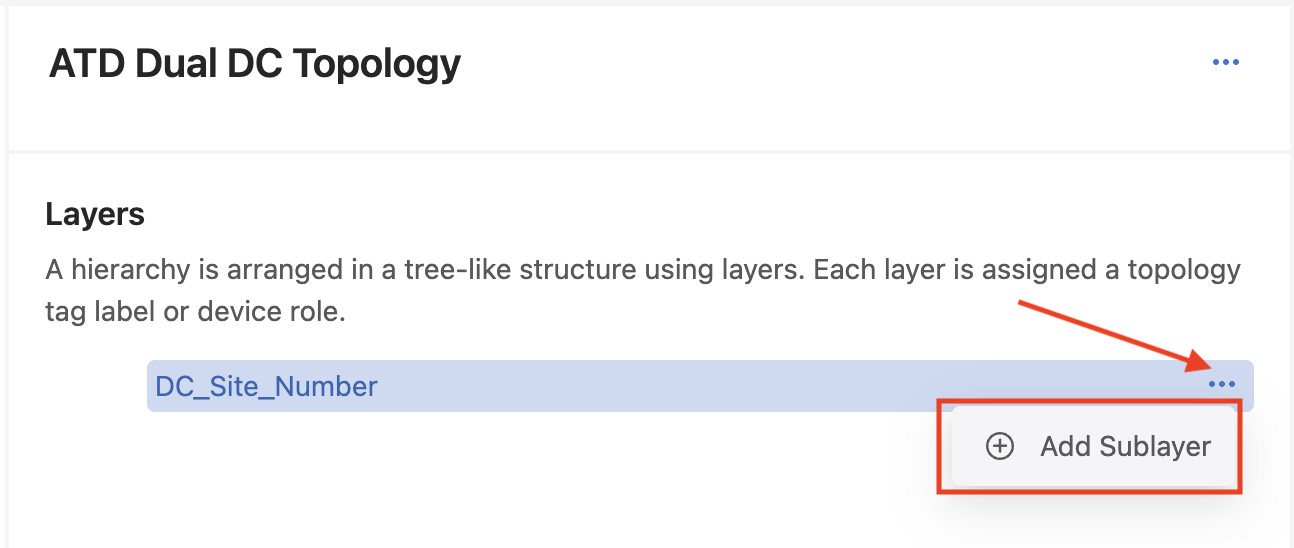Click the 'tag label or device role' text
Viewport: 1294px width, 548px height.
[x=195, y=312]
